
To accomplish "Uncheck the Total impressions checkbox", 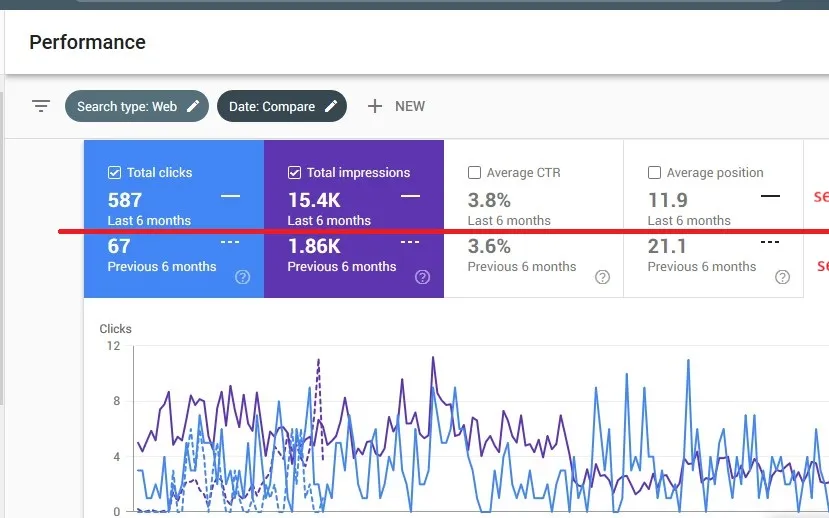I will tap(294, 173).
